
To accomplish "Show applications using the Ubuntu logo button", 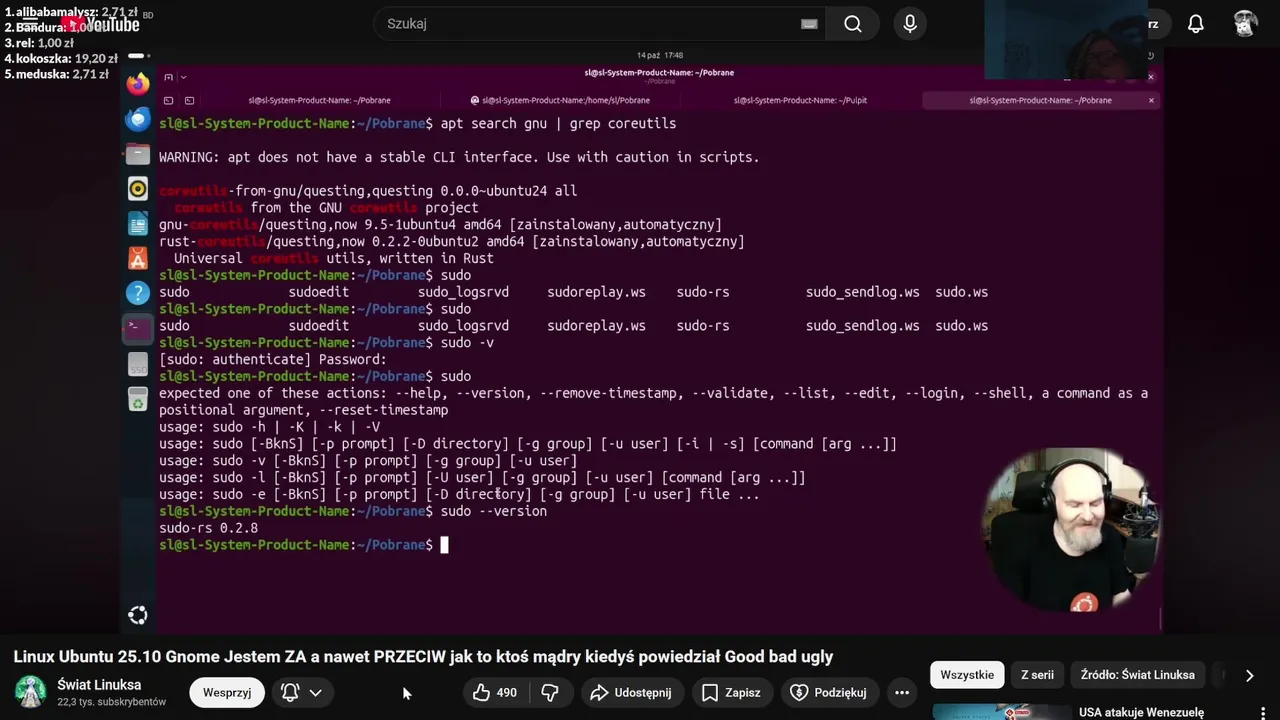I will point(138,615).
